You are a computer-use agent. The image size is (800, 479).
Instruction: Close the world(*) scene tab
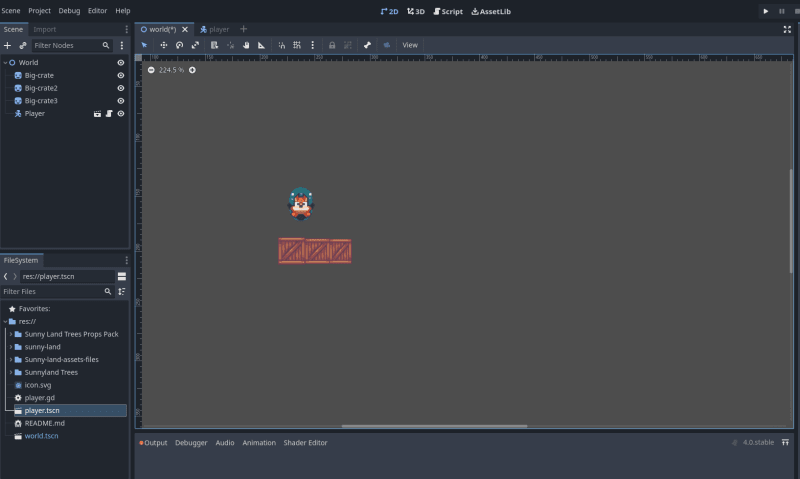pos(185,29)
